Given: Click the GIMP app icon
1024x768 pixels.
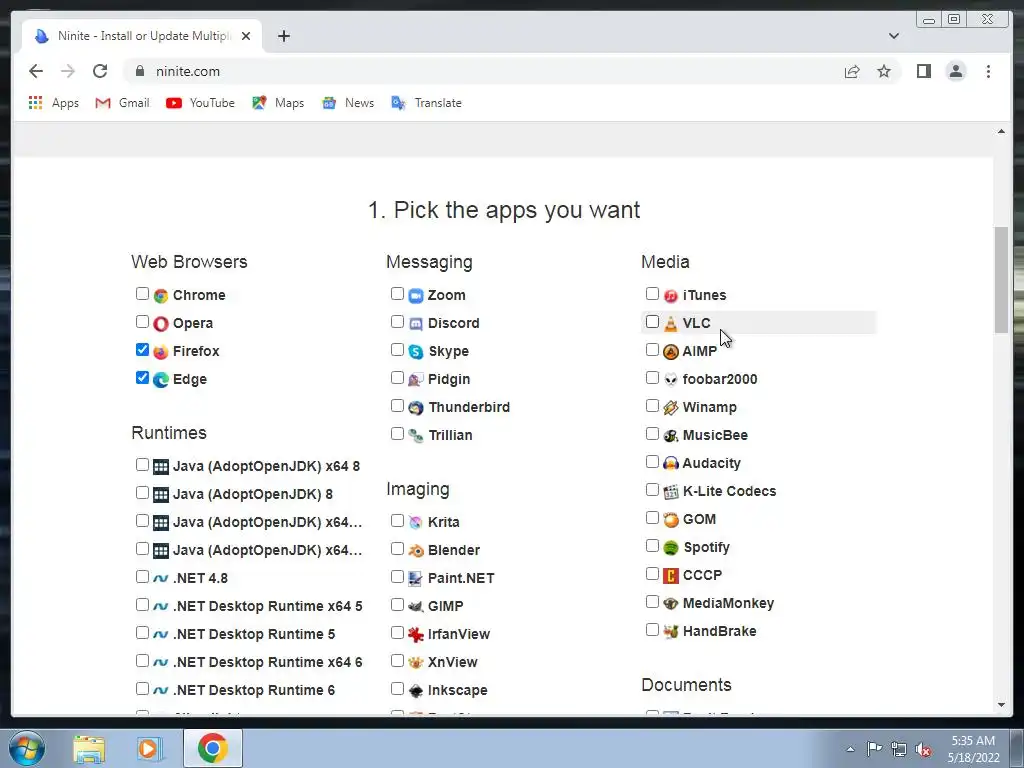Looking at the screenshot, I should pyautogui.click(x=416, y=607).
